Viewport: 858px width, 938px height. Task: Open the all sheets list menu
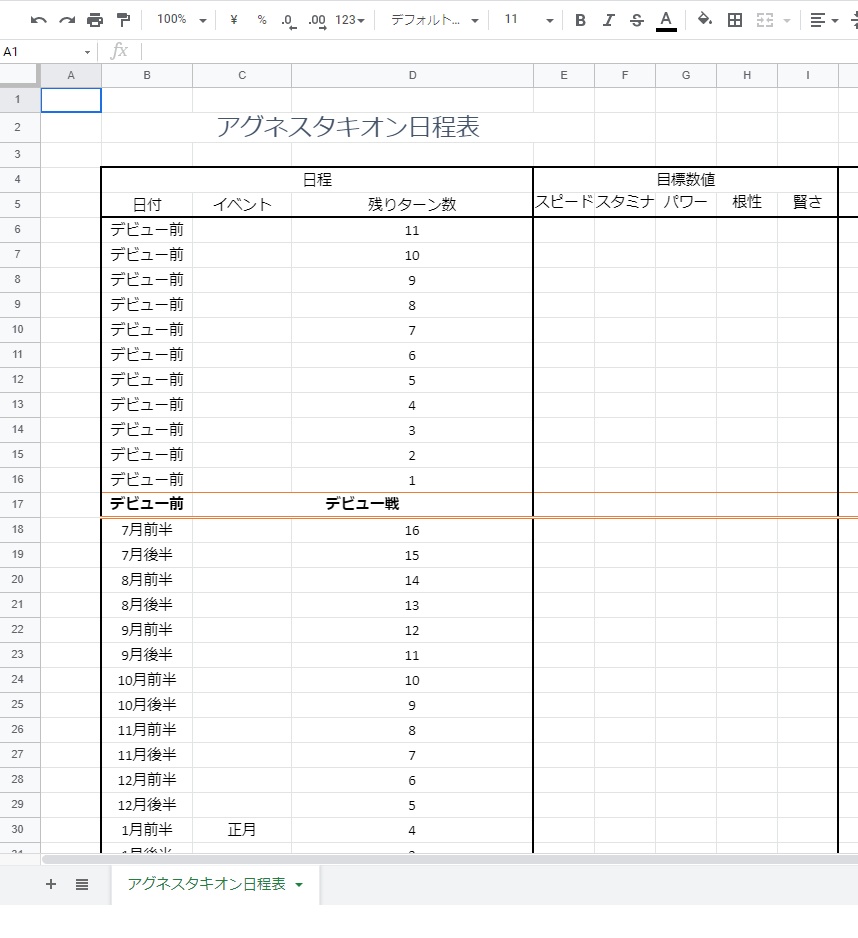82,884
